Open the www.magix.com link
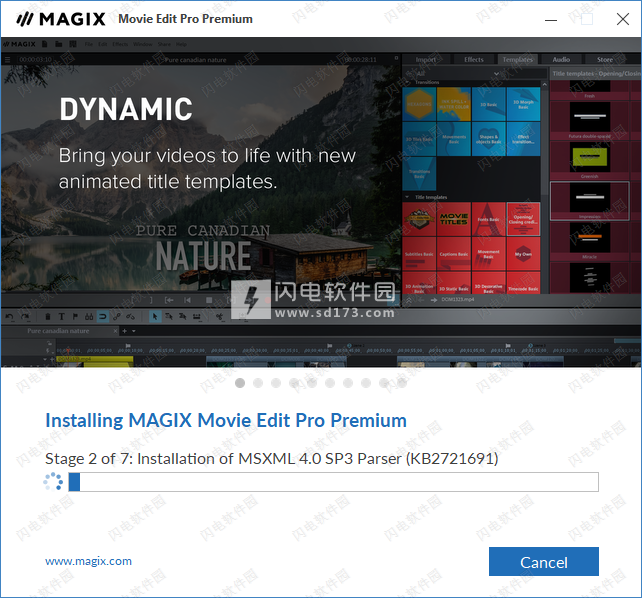642x598 pixels. point(88,561)
